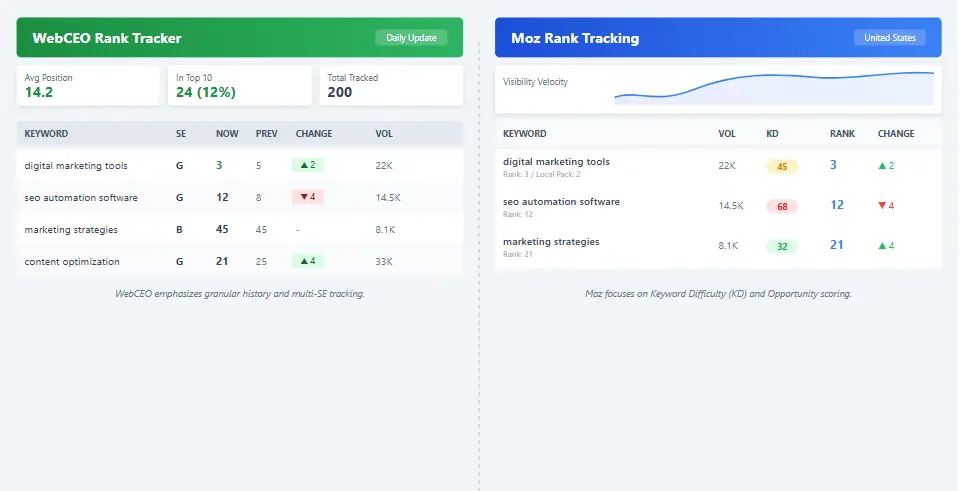The image size is (961, 491).
Task: Sort WebCEO table by PREV header
Action: (267, 134)
